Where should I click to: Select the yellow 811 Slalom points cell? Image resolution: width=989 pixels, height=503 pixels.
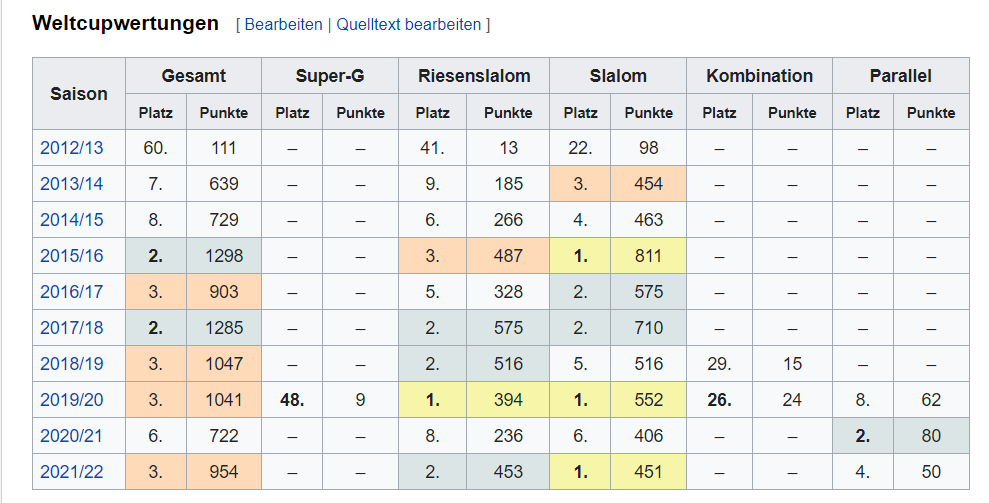click(648, 256)
